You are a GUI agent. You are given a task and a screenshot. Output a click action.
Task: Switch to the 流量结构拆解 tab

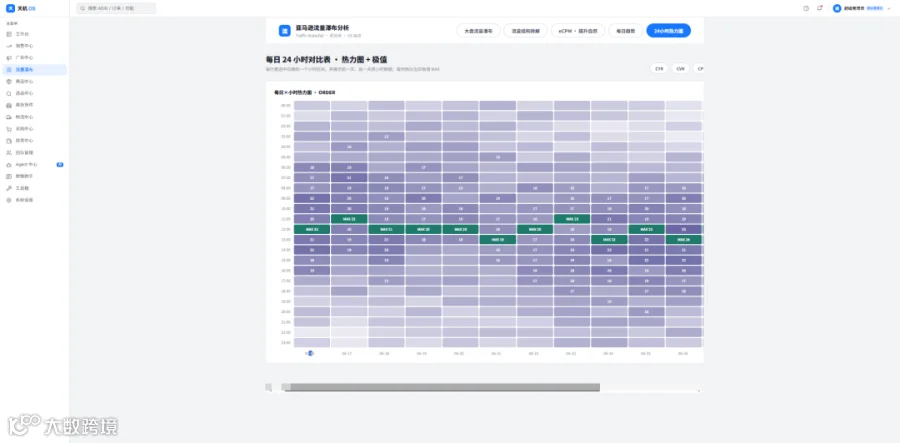(525, 30)
